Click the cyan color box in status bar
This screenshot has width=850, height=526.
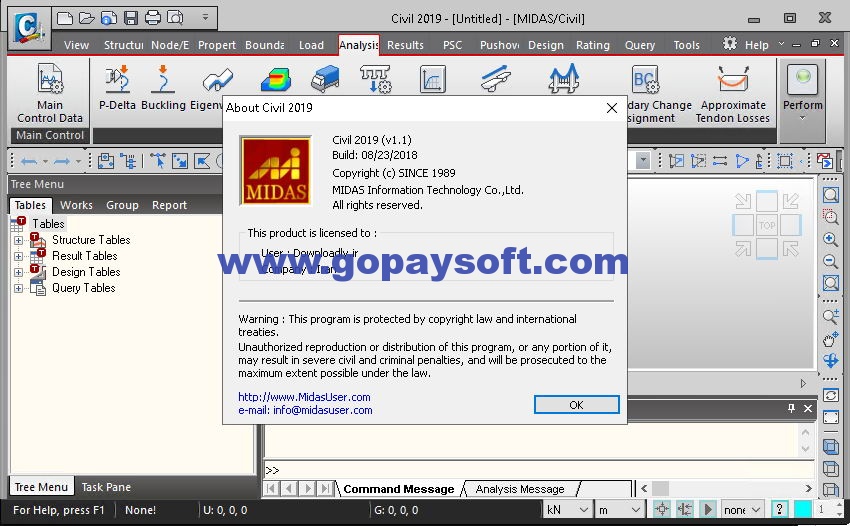[802, 509]
